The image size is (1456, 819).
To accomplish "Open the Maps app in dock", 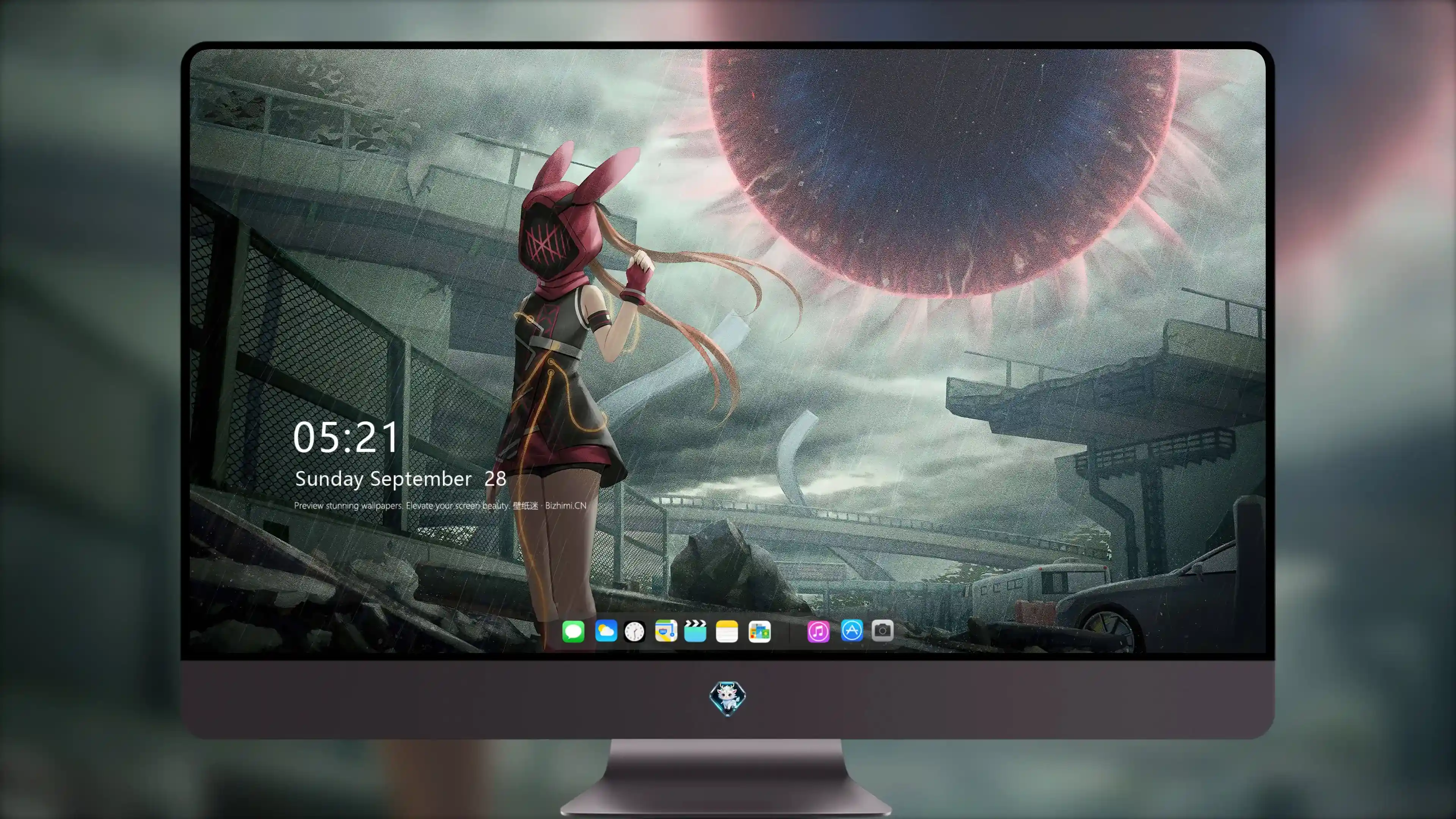I will click(x=666, y=631).
